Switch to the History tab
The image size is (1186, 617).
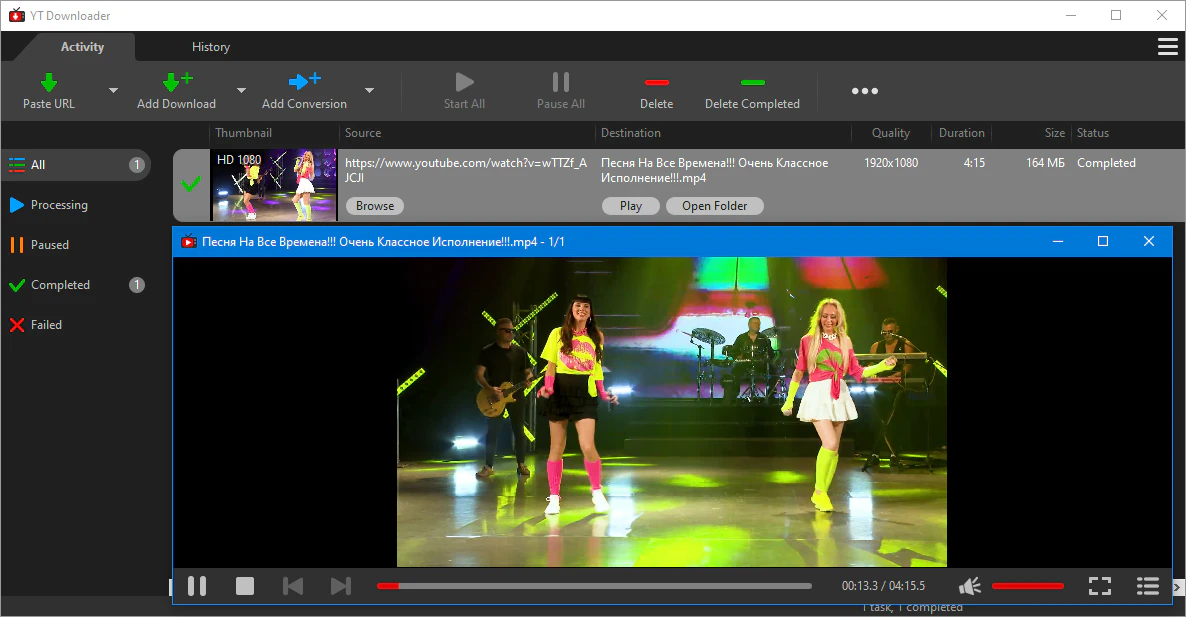[211, 47]
